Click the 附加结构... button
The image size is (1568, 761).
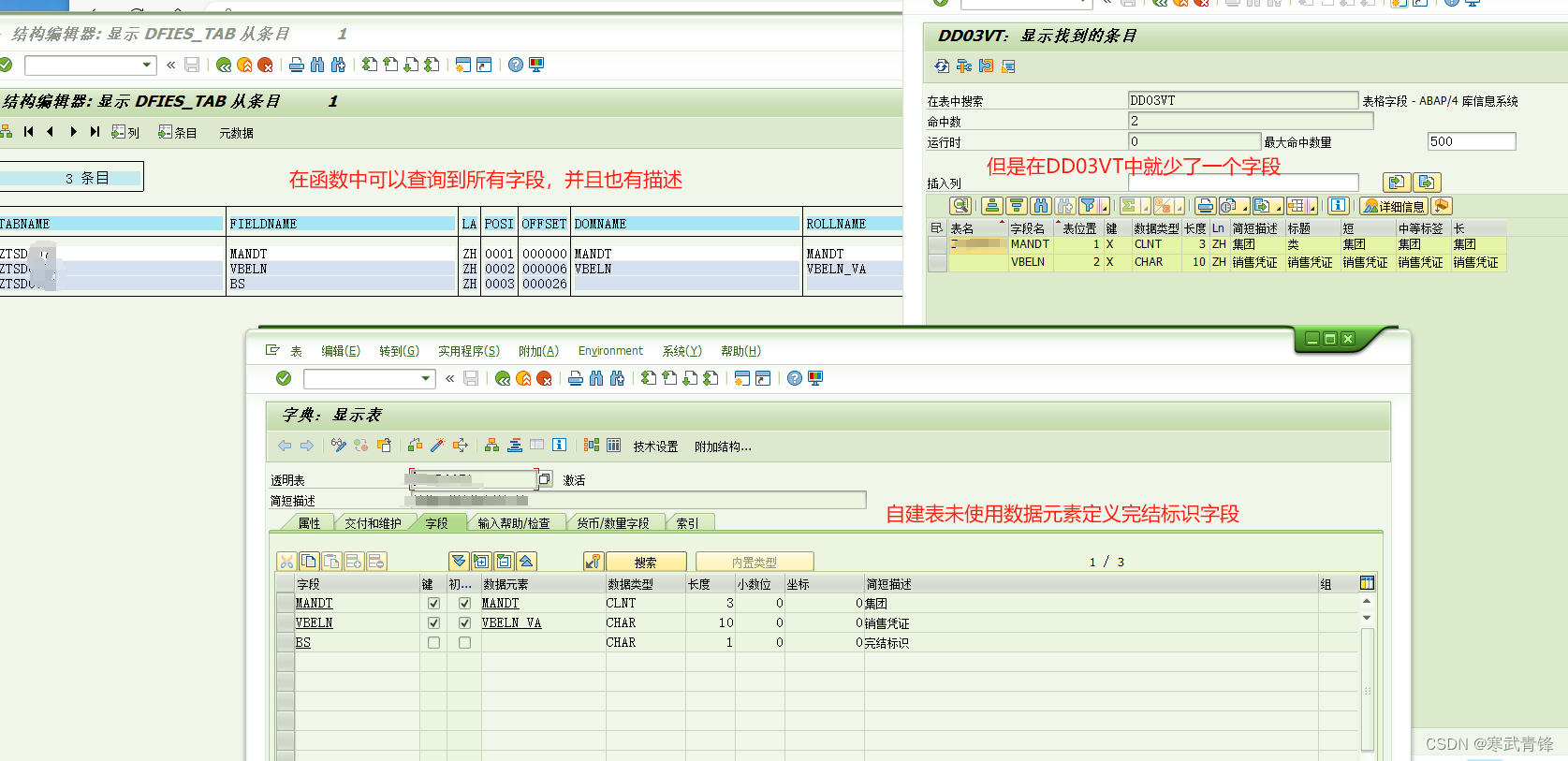pos(723,446)
